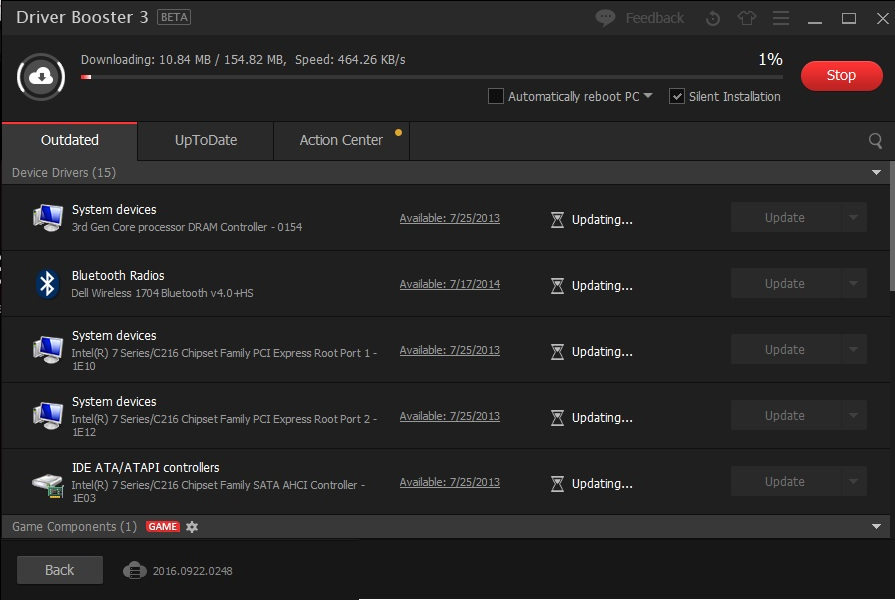Image resolution: width=895 pixels, height=600 pixels.
Task: Click Updating status for Bluetooth Radios
Action: tap(602, 285)
